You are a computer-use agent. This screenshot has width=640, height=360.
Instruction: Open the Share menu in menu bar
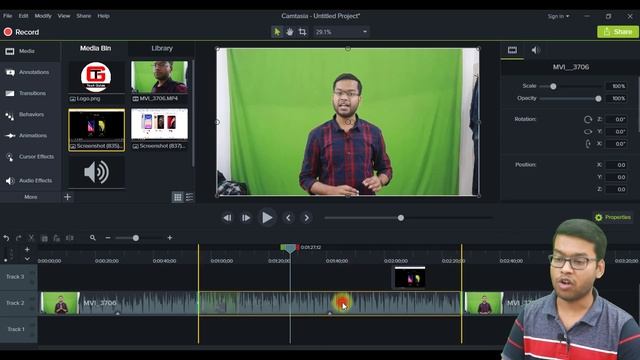pyautogui.click(x=84, y=16)
